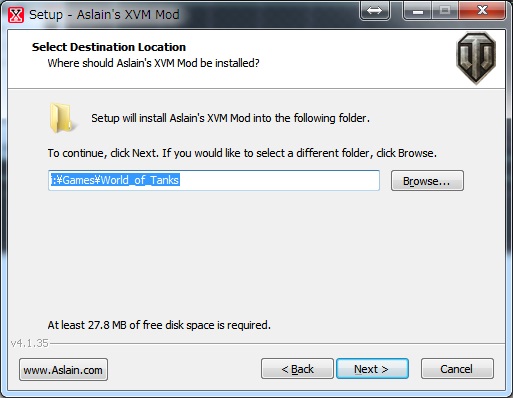Click into the destination folder path field
This screenshot has height=398, width=513.
tap(214, 180)
